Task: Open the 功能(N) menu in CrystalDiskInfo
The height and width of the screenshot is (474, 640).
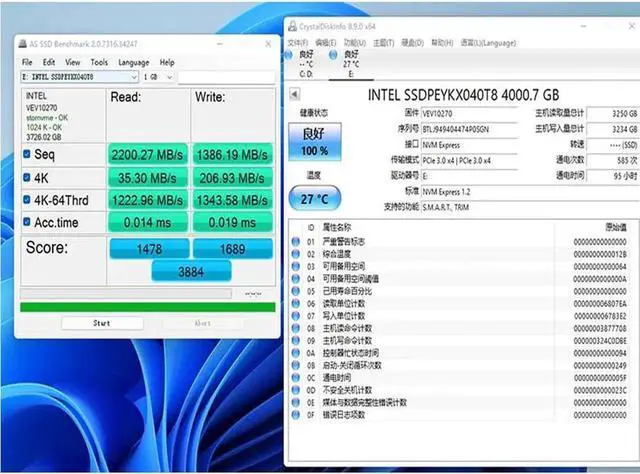Action: (x=353, y=44)
